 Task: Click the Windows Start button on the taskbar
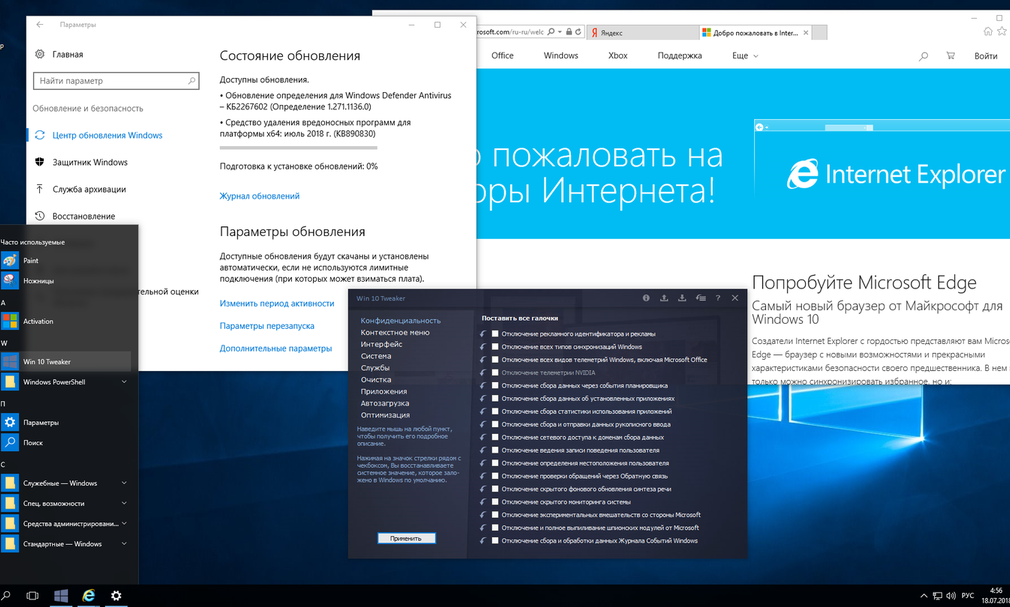coord(61,595)
